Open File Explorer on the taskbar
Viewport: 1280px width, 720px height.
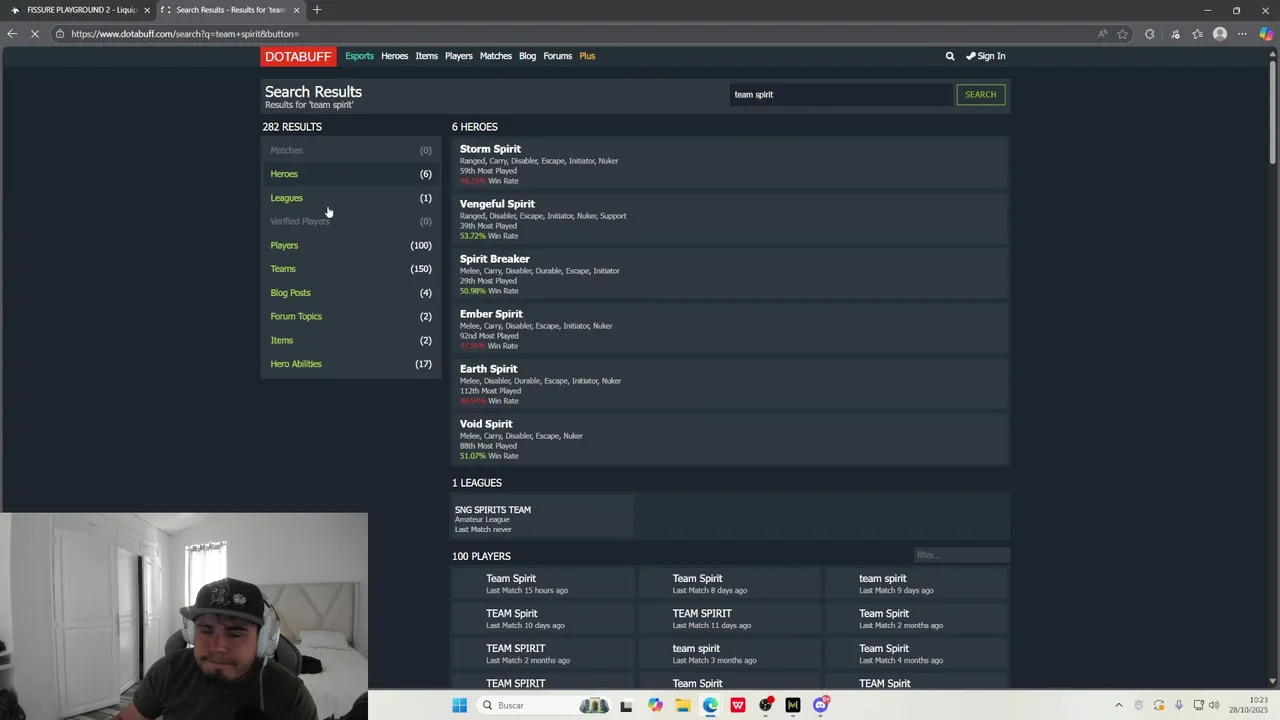[682, 705]
